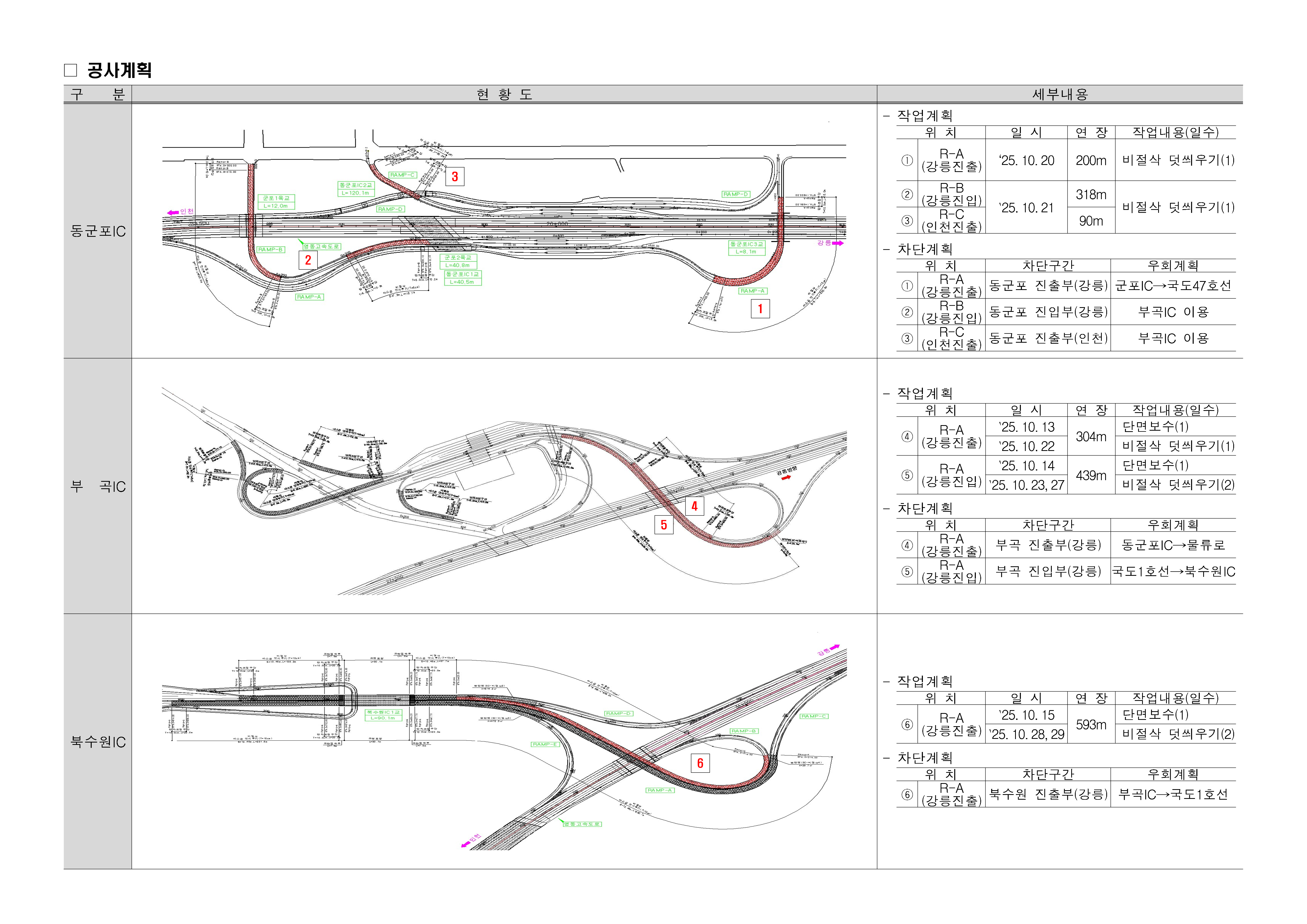Click the 현황도 column header
This screenshot has height=924, width=1307.
pyautogui.click(x=504, y=95)
